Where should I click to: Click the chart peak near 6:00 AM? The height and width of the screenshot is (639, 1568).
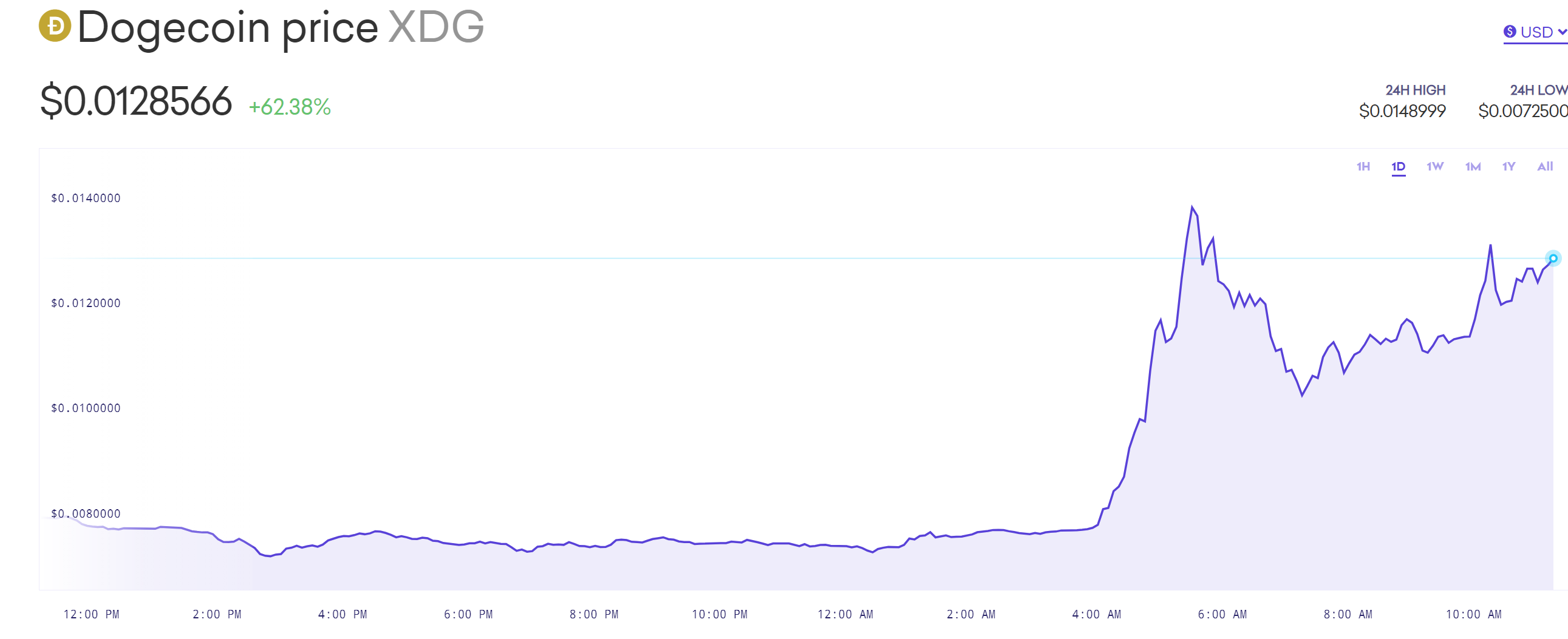[1192, 208]
